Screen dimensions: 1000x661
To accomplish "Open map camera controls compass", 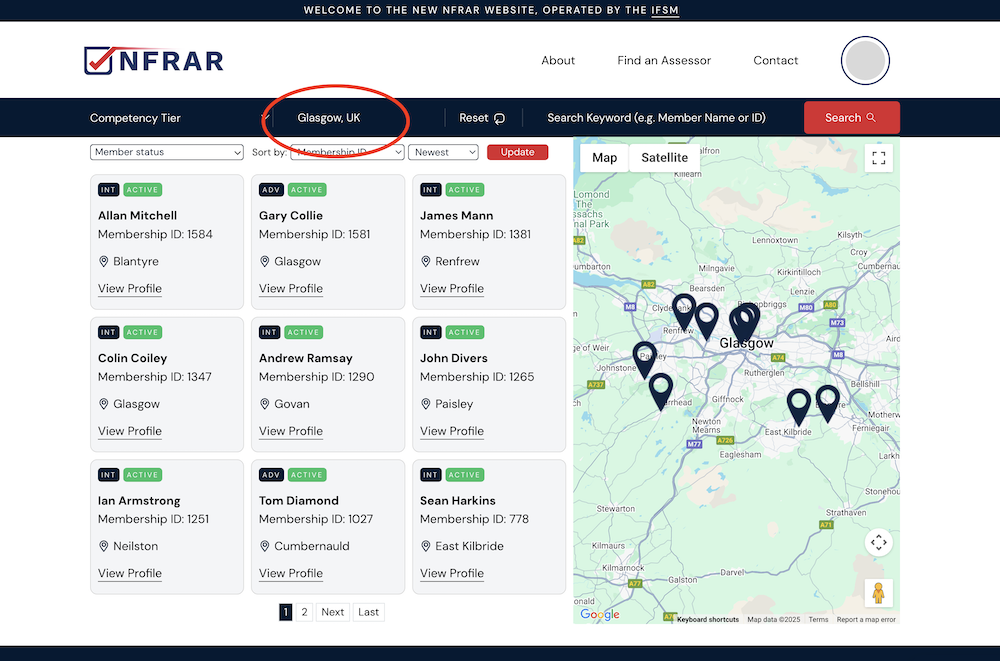I will coord(878,543).
